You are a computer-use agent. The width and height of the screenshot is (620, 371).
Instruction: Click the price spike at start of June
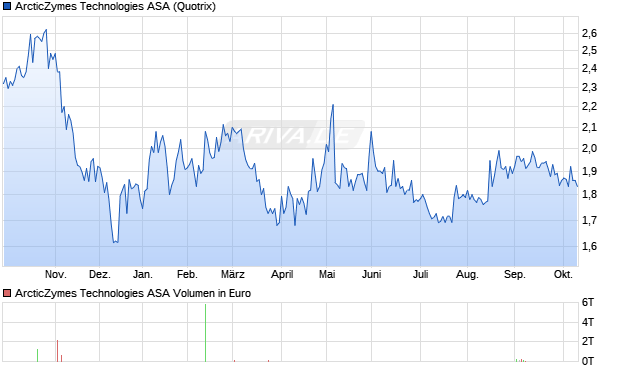371,132
